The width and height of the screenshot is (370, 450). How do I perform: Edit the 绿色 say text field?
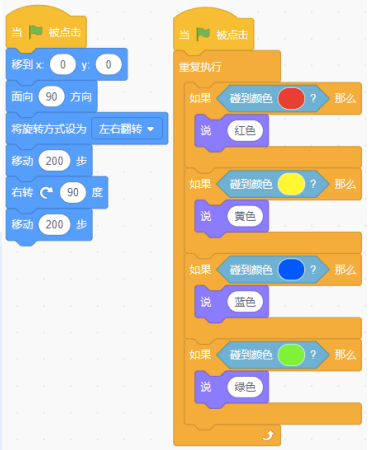(x=245, y=387)
